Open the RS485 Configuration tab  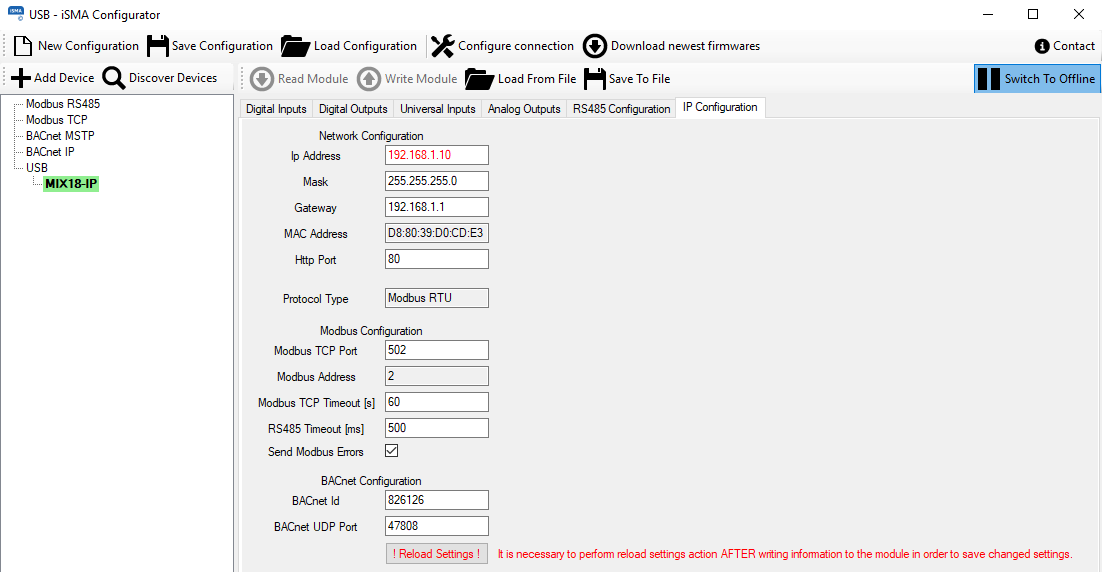(x=621, y=109)
